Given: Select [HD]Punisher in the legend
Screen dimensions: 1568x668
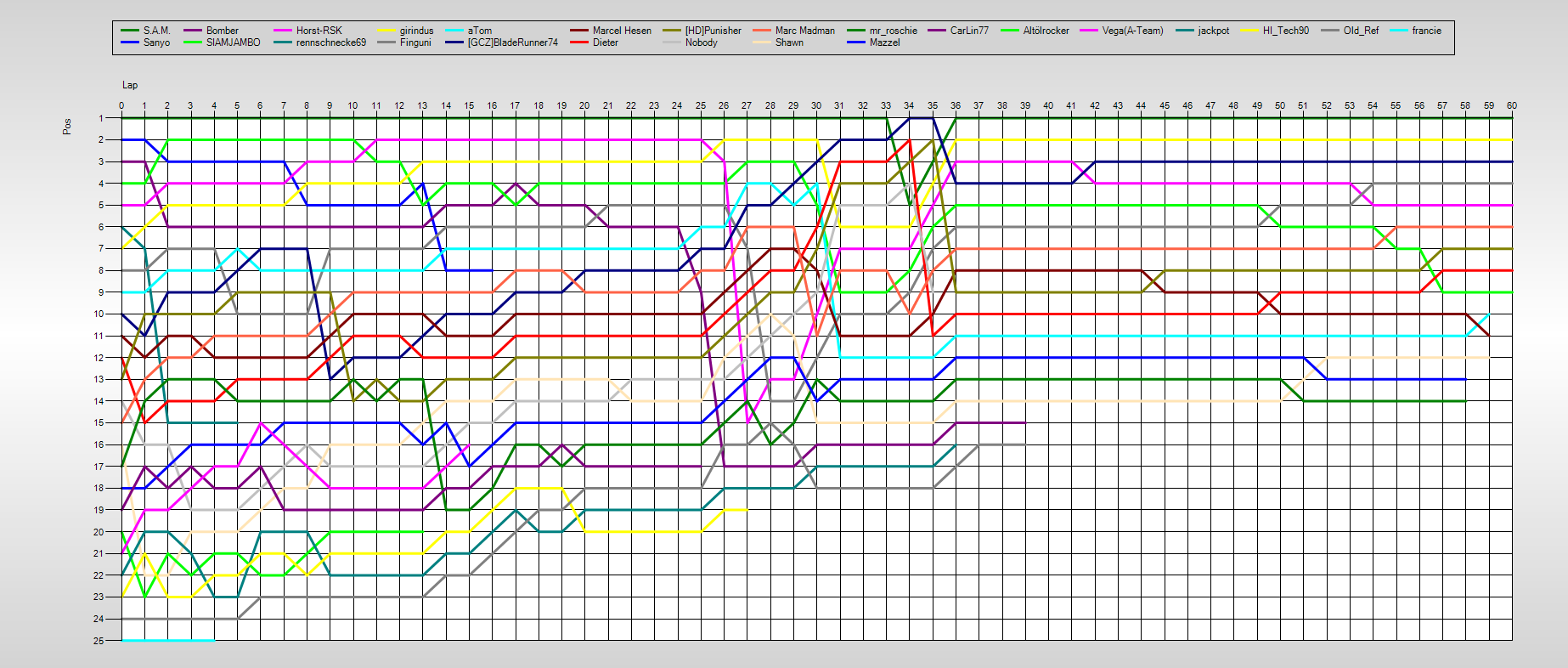Looking at the screenshot, I should [713, 31].
